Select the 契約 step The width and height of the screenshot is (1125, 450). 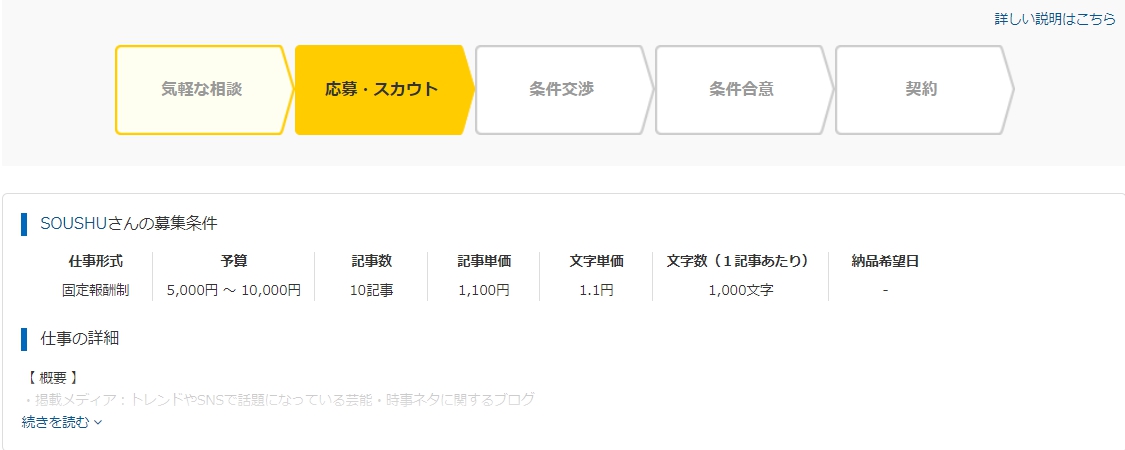(x=925, y=90)
